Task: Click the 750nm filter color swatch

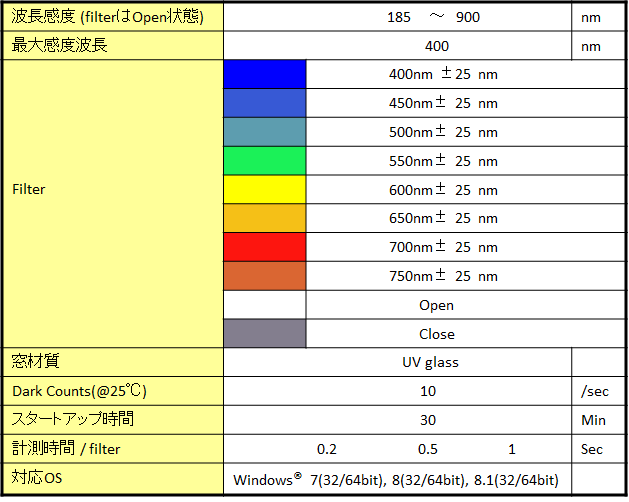Action: click(264, 276)
